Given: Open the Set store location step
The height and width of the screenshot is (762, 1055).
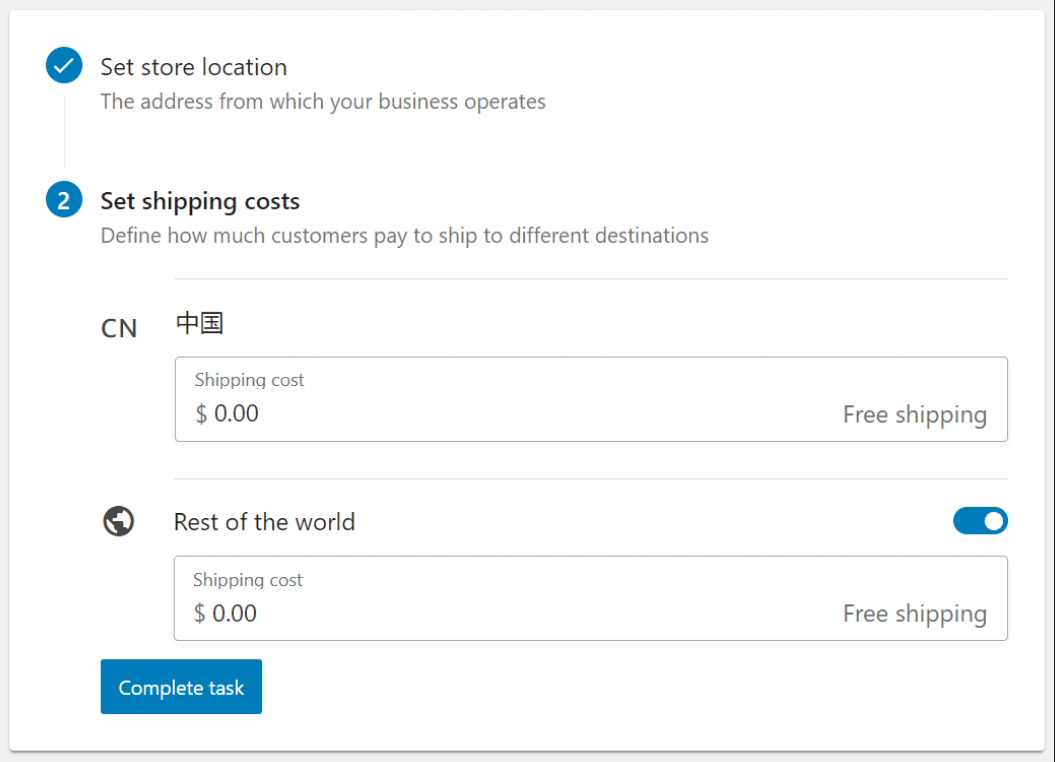Looking at the screenshot, I should point(193,67).
